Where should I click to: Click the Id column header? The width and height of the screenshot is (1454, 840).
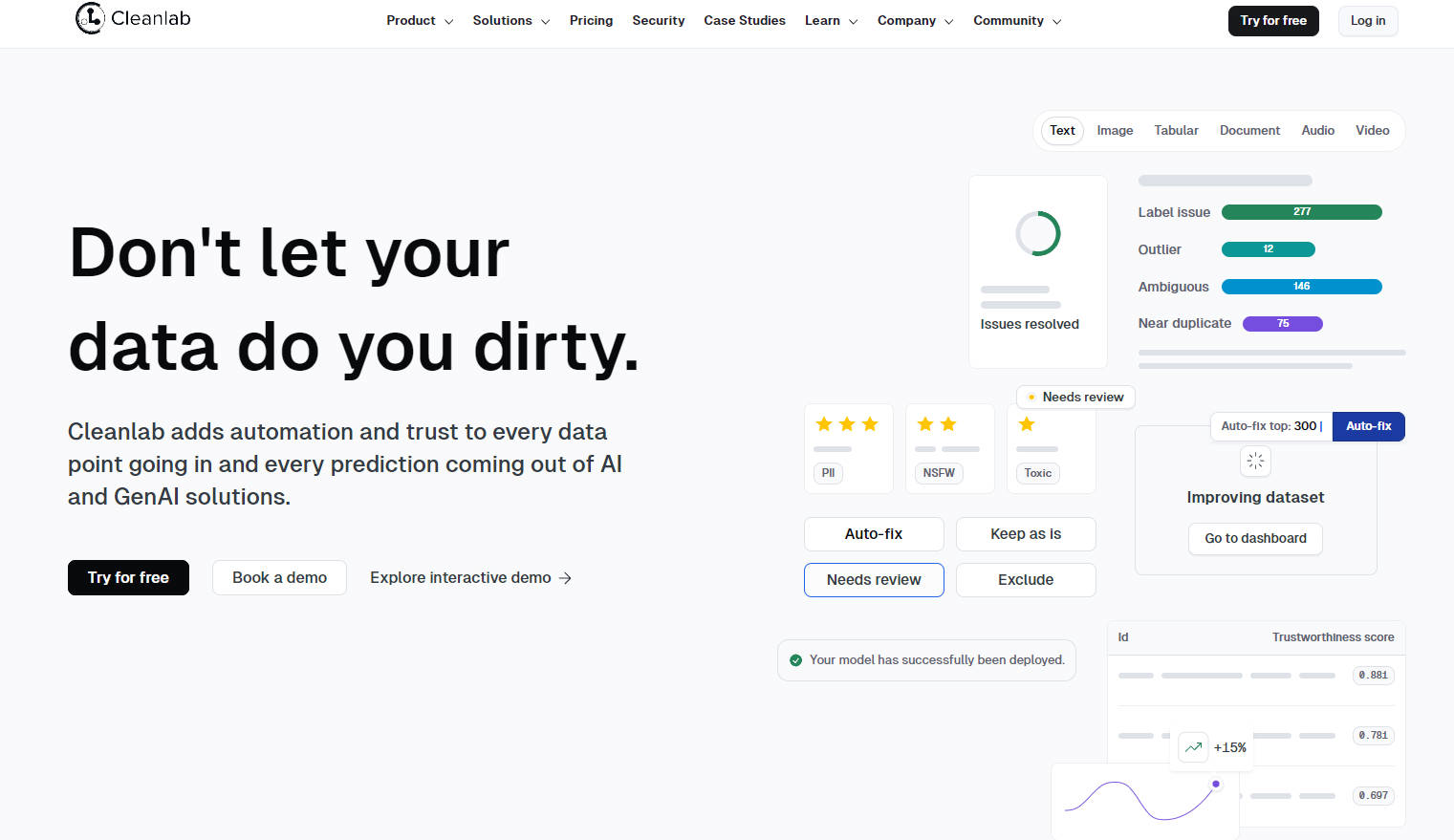tap(1123, 637)
